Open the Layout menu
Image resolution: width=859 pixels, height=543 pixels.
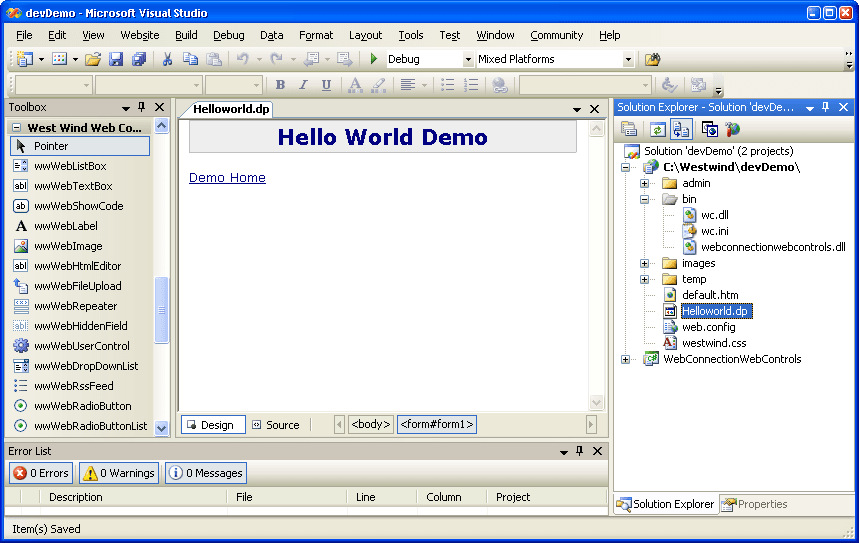coord(365,35)
